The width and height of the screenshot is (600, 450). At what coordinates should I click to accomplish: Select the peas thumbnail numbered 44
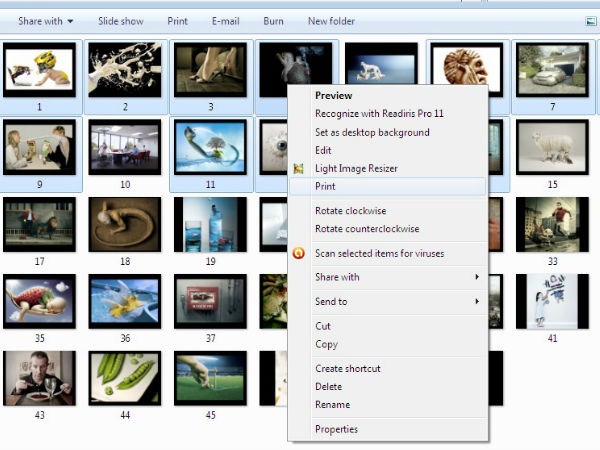(125, 378)
